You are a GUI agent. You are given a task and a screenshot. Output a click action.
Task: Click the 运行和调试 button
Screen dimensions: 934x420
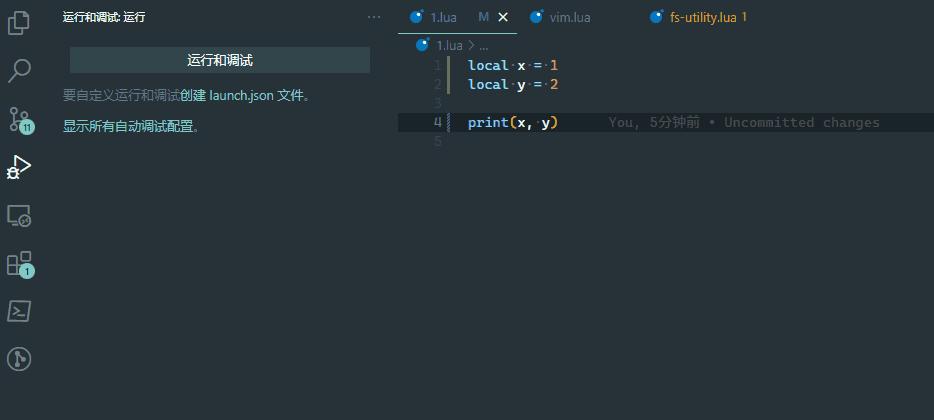coord(220,60)
